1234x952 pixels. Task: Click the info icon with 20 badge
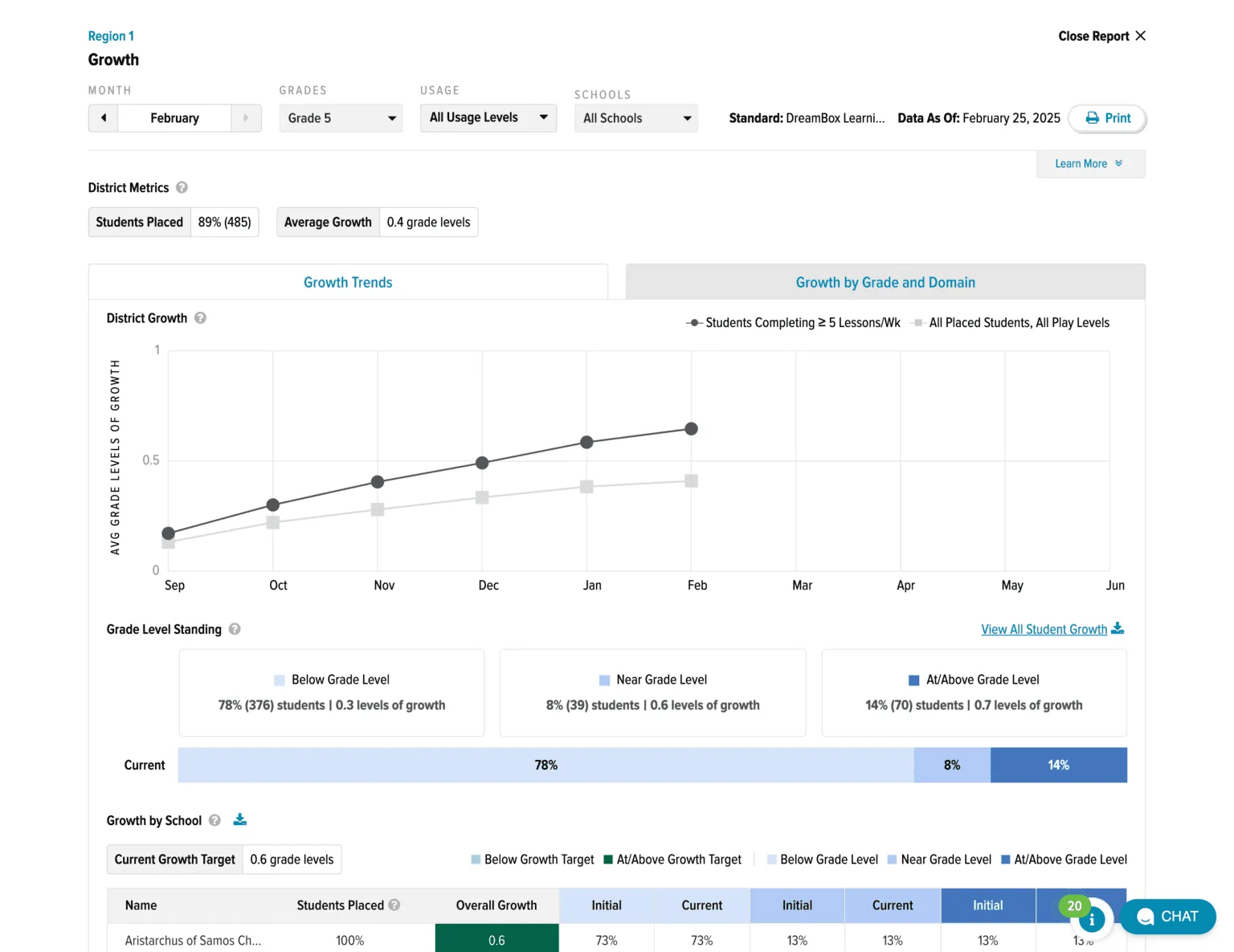click(1092, 920)
